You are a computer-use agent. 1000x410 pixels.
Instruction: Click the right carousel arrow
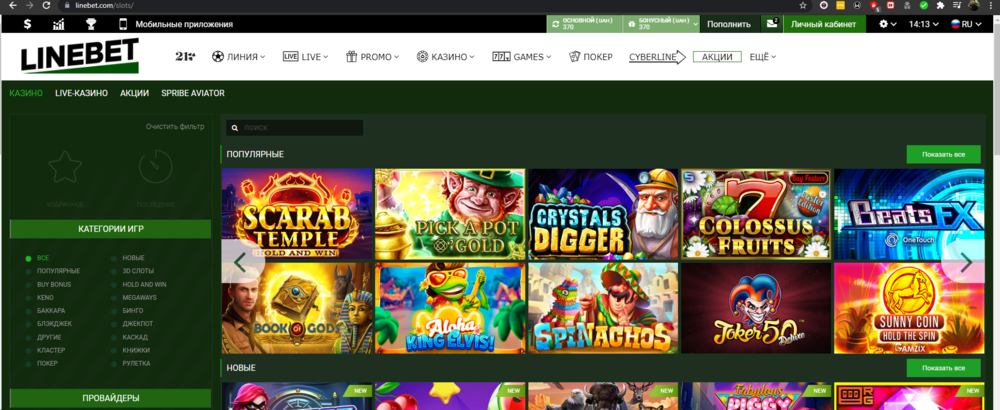pyautogui.click(x=967, y=261)
